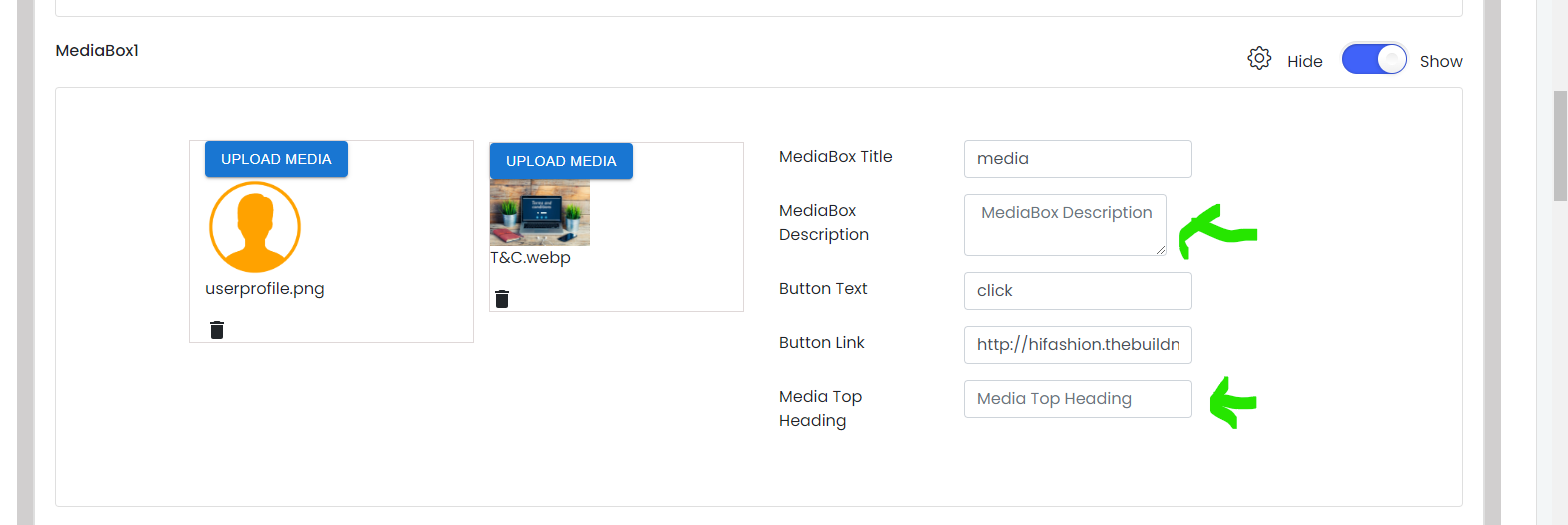Click into the MediaBox Description text area
The image size is (1568, 525).
tap(1065, 225)
